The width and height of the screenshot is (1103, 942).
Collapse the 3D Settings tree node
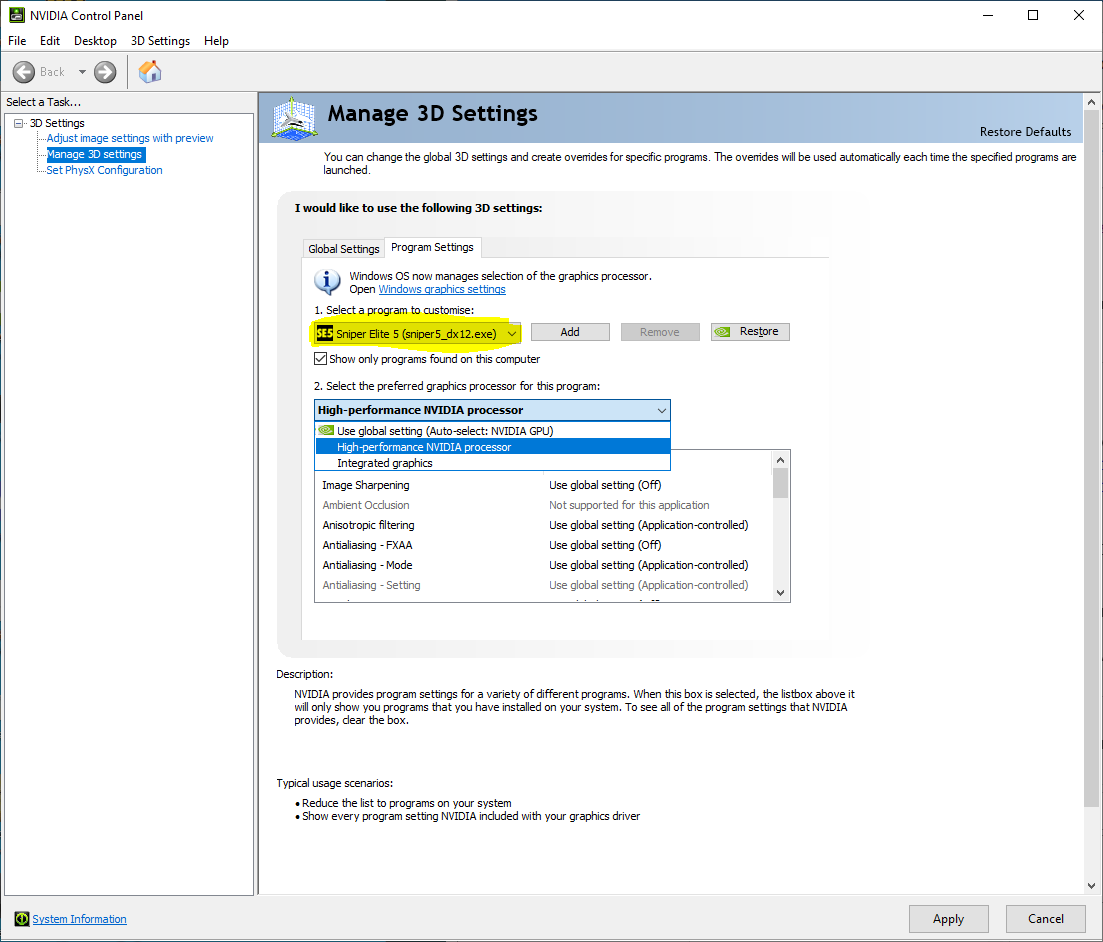click(x=19, y=123)
